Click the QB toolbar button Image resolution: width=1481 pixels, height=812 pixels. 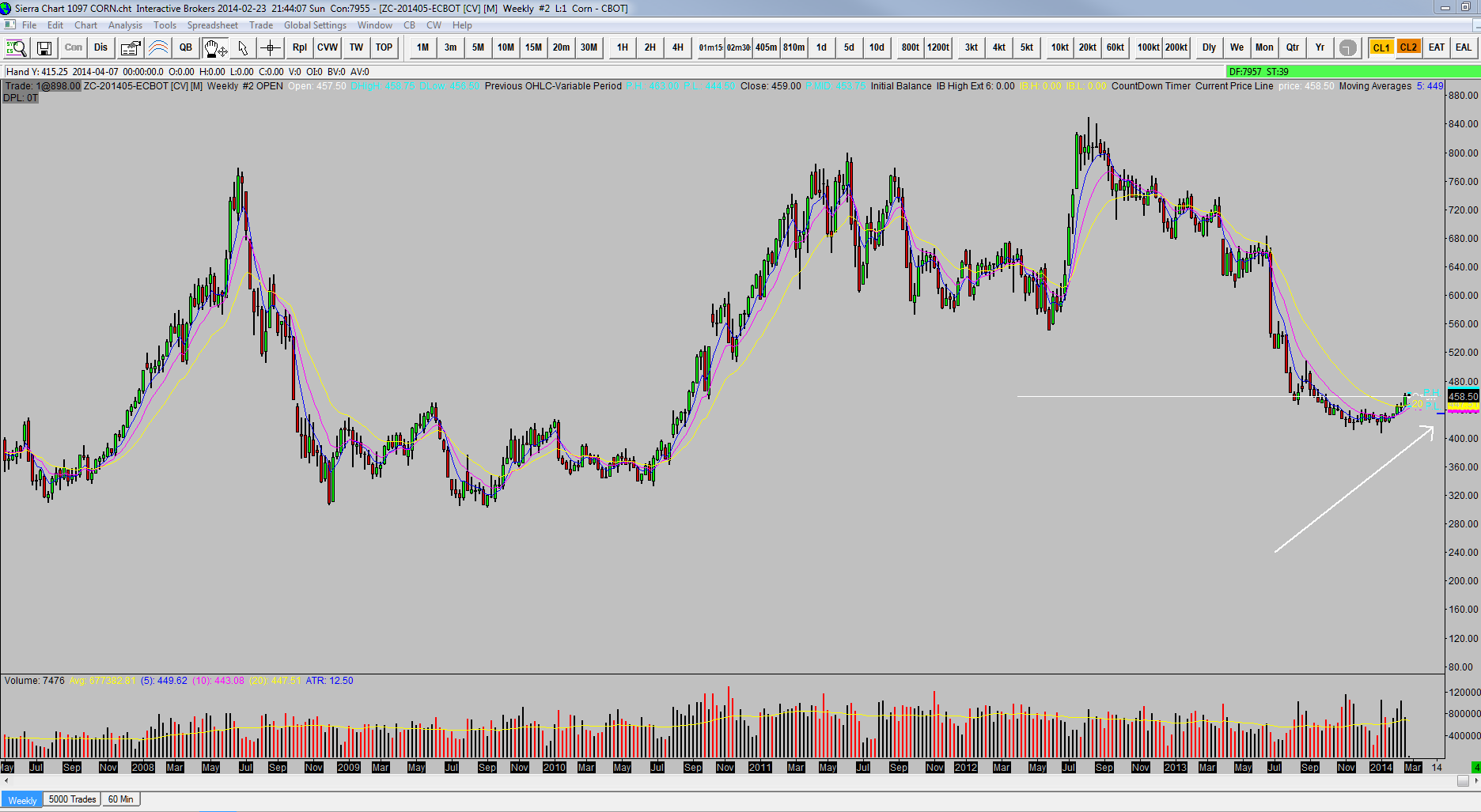click(186, 47)
